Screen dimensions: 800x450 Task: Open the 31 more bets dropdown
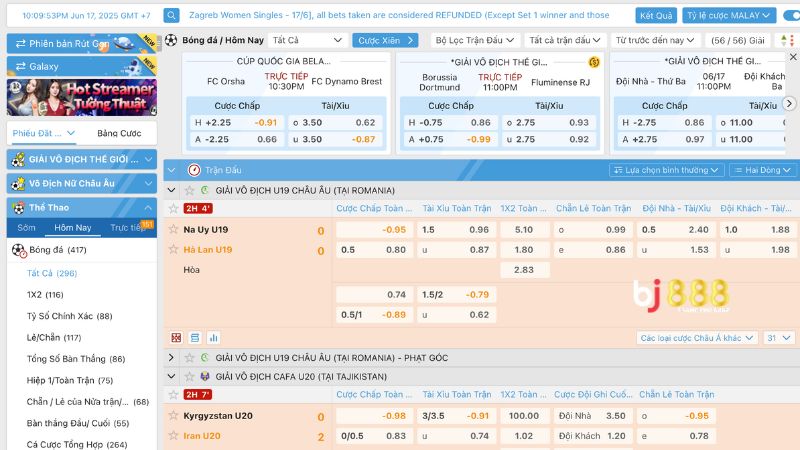[x=779, y=338]
